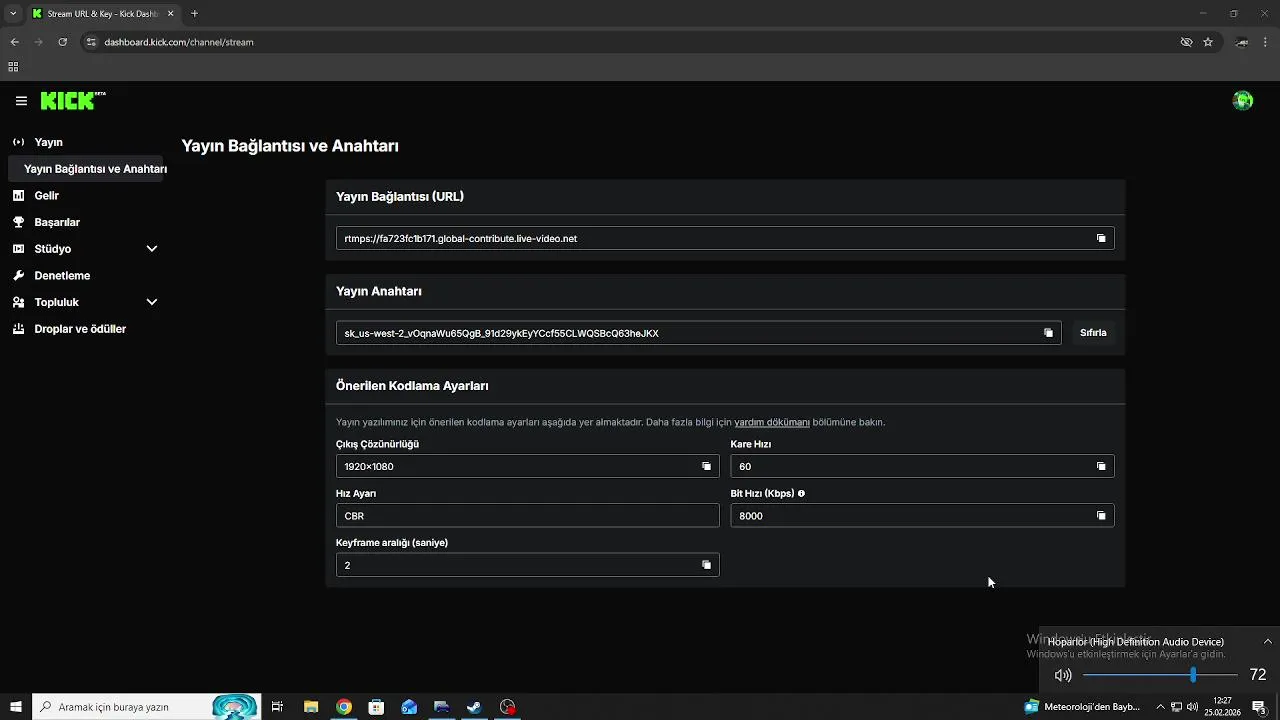Copy the keyframe interval value
This screenshot has height=720, width=1280.
pos(706,565)
